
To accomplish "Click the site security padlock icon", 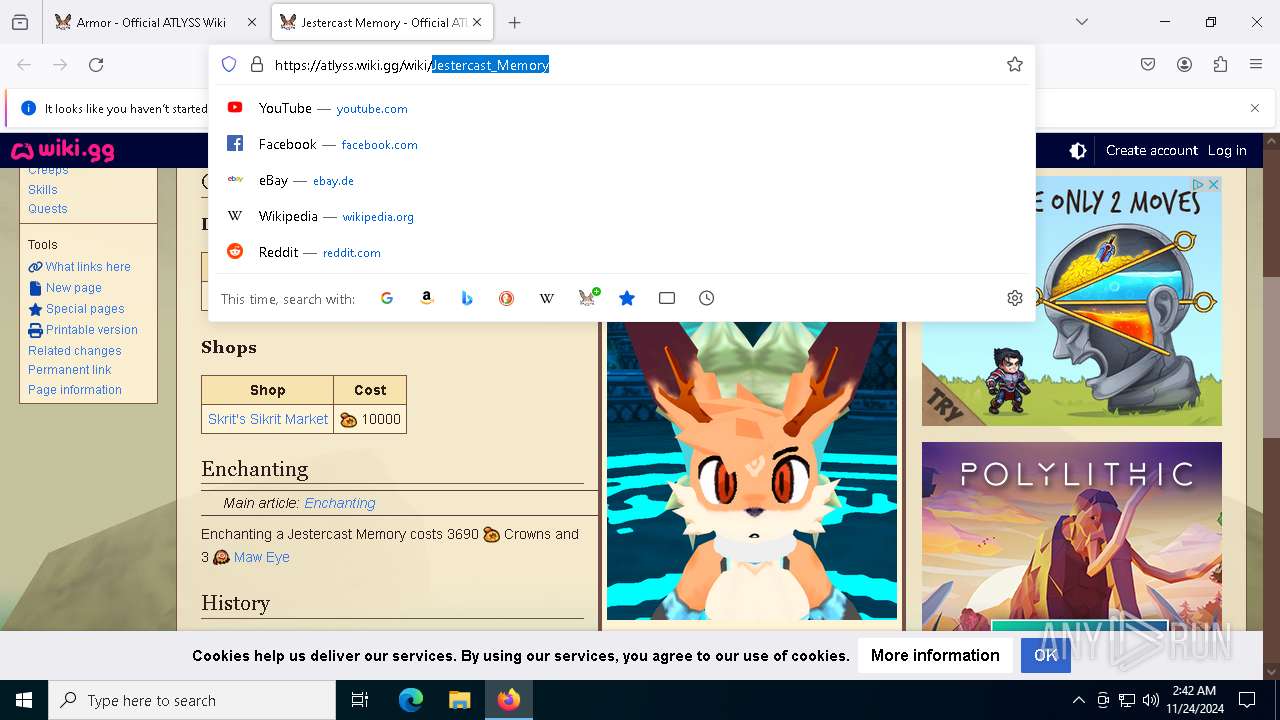I will [257, 65].
